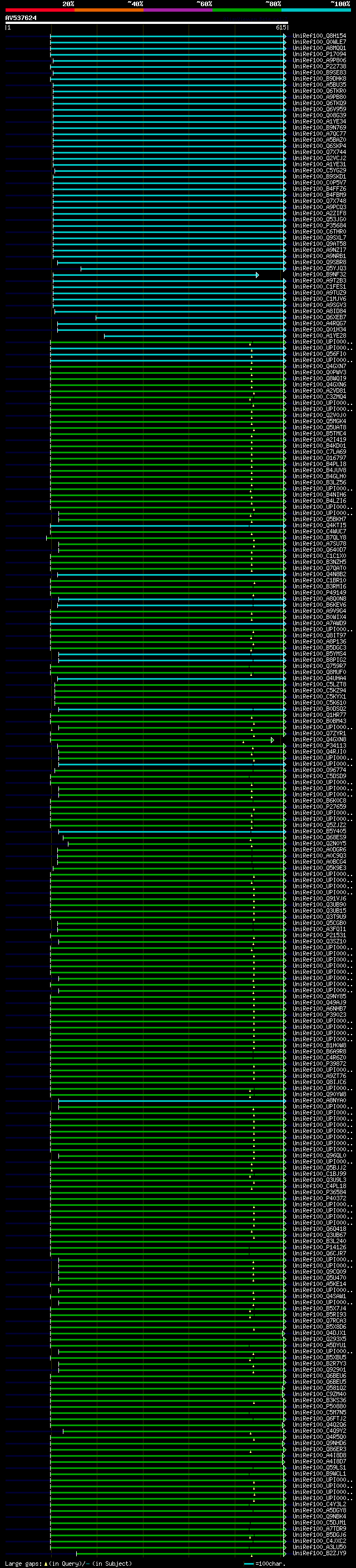Select label UniRef100_A9T2B3
The width and height of the screenshot is (356, 1568).
point(319,280)
